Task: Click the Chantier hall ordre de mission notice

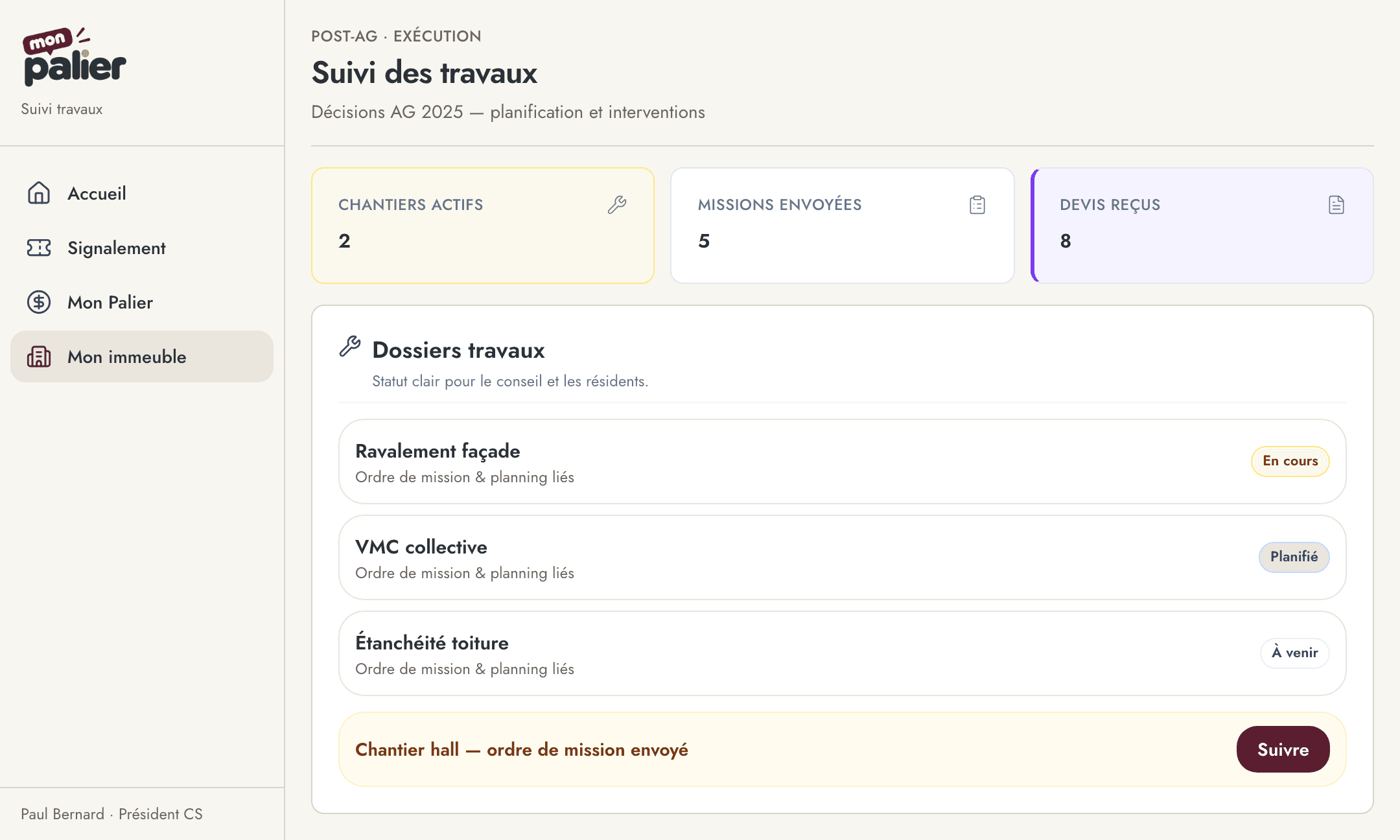Action: 843,749
